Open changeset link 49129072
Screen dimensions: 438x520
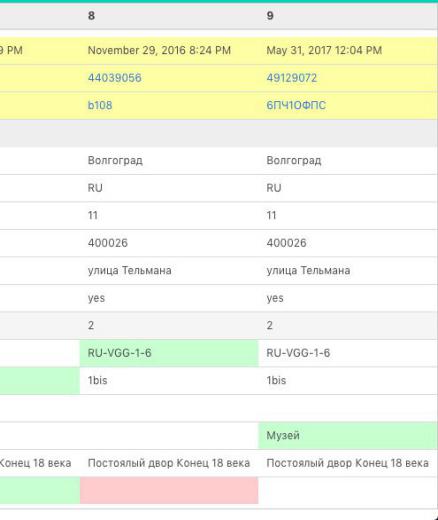292,78
